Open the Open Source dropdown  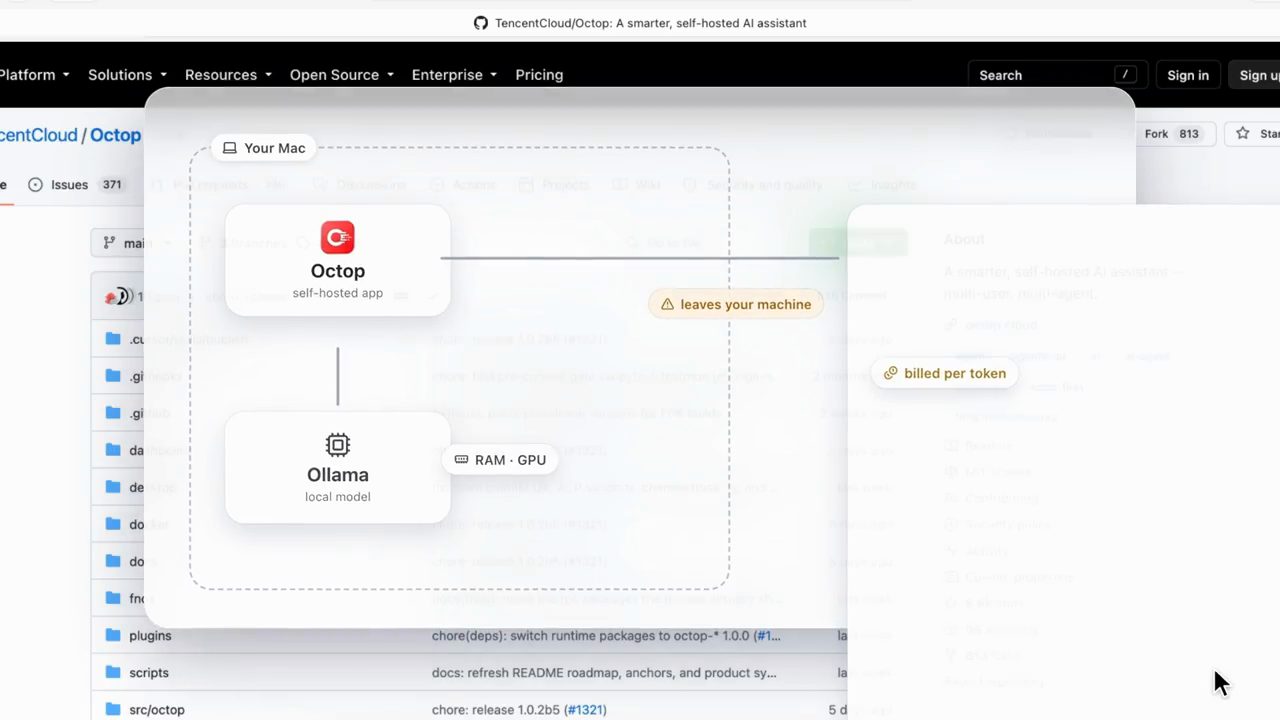342,75
